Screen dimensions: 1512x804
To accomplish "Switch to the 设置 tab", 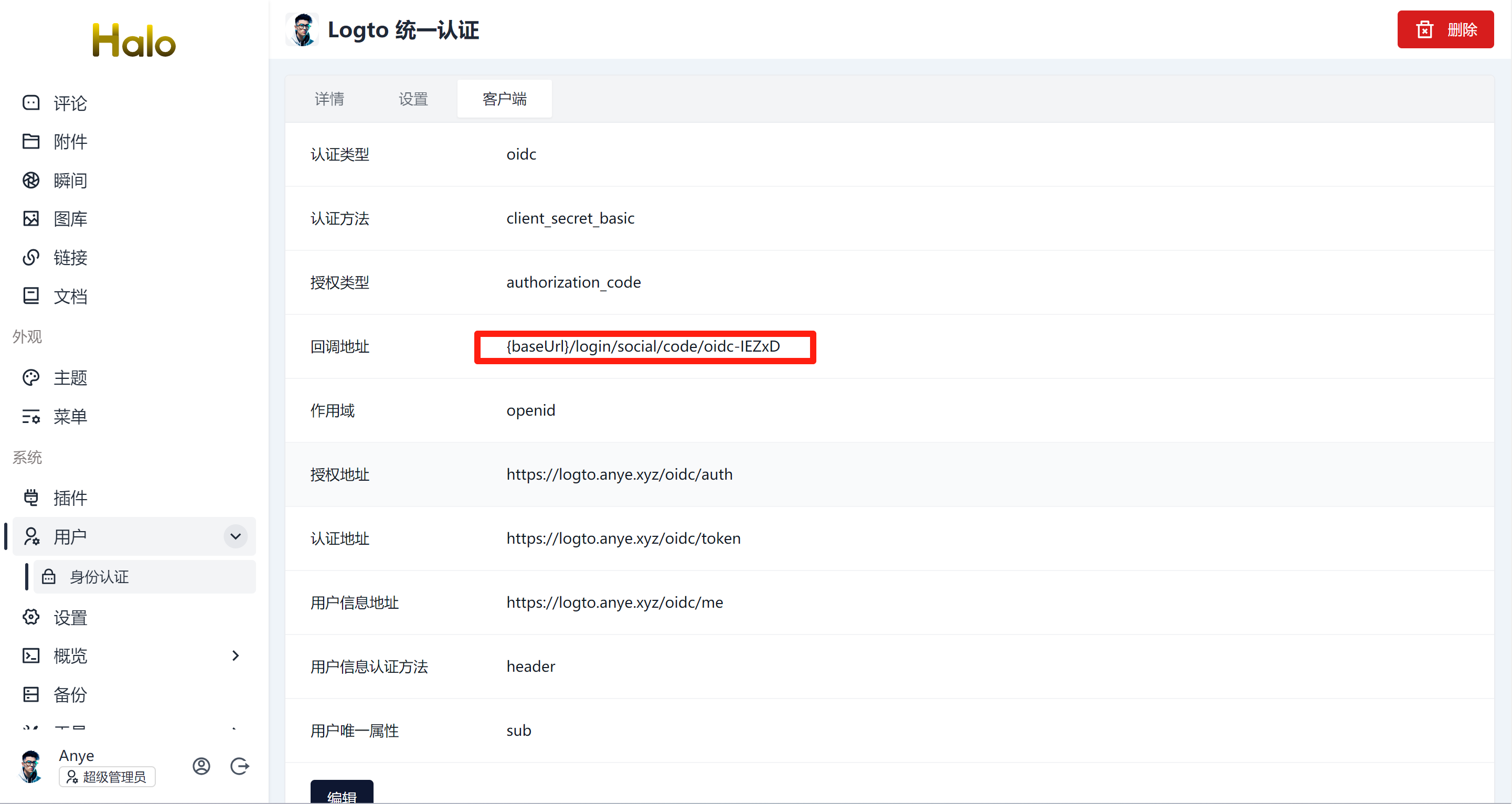I will [413, 99].
